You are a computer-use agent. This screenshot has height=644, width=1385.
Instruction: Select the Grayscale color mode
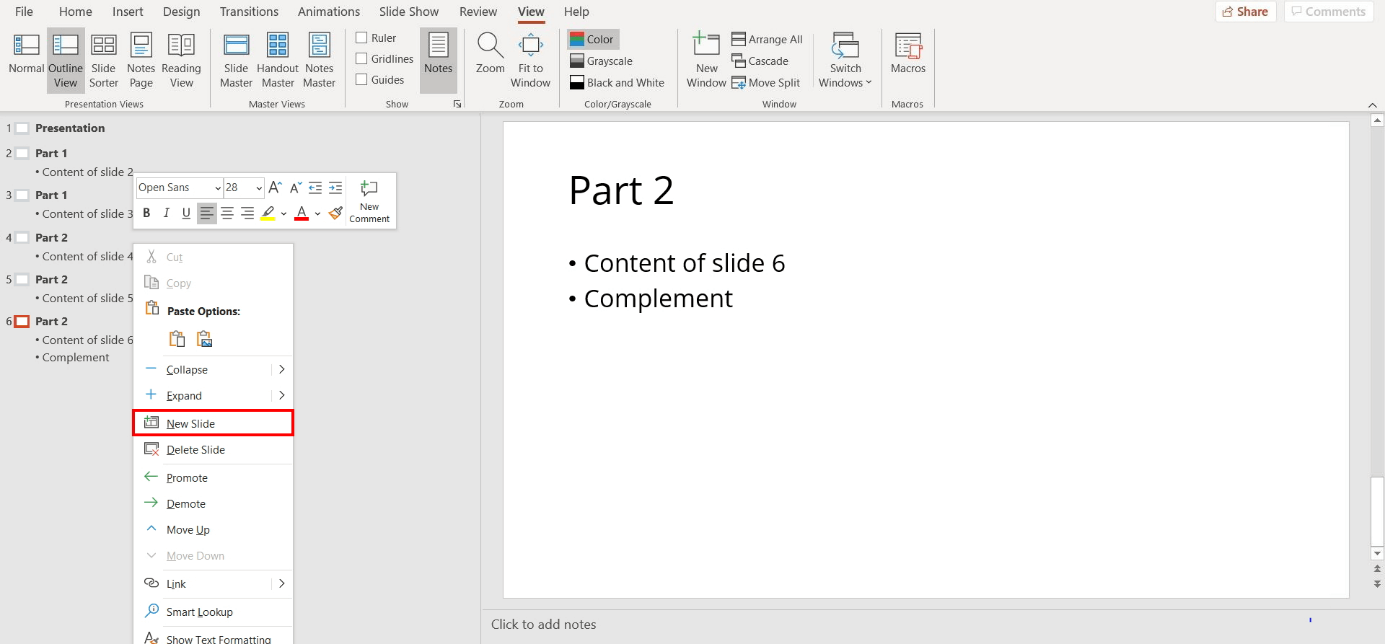[601, 61]
